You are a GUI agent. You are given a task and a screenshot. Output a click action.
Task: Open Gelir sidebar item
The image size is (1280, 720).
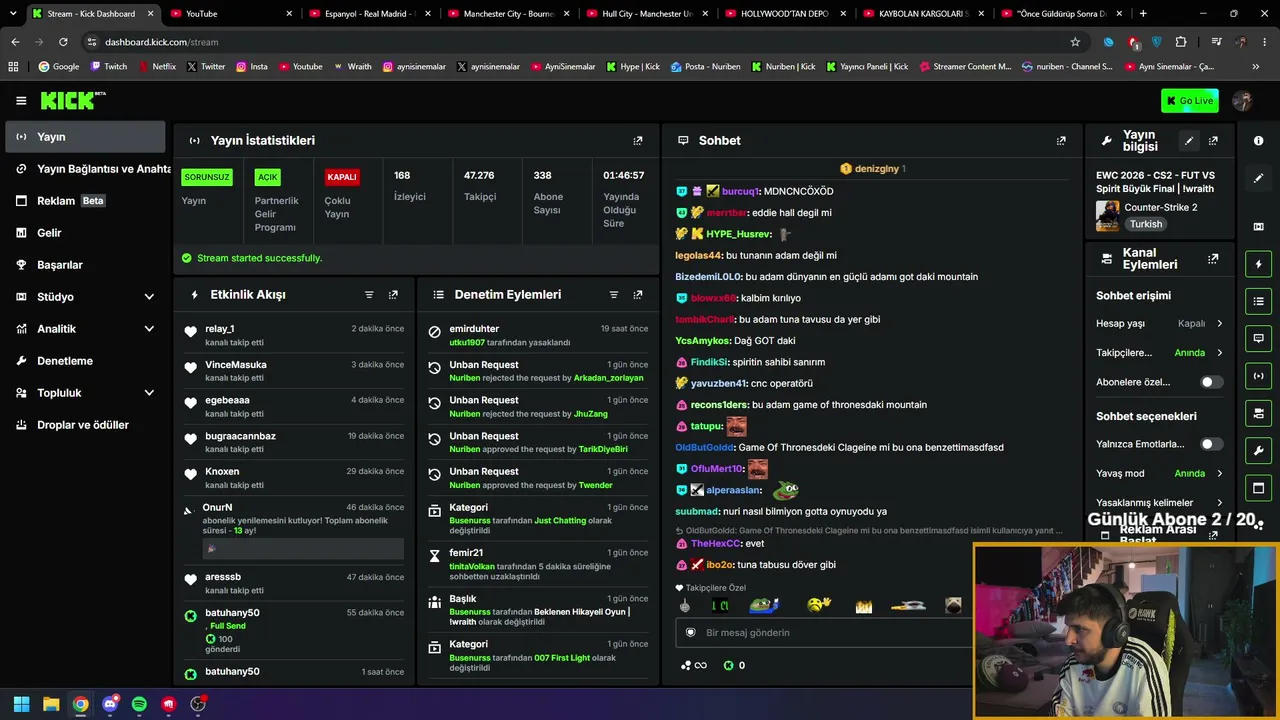pyautogui.click(x=85, y=233)
